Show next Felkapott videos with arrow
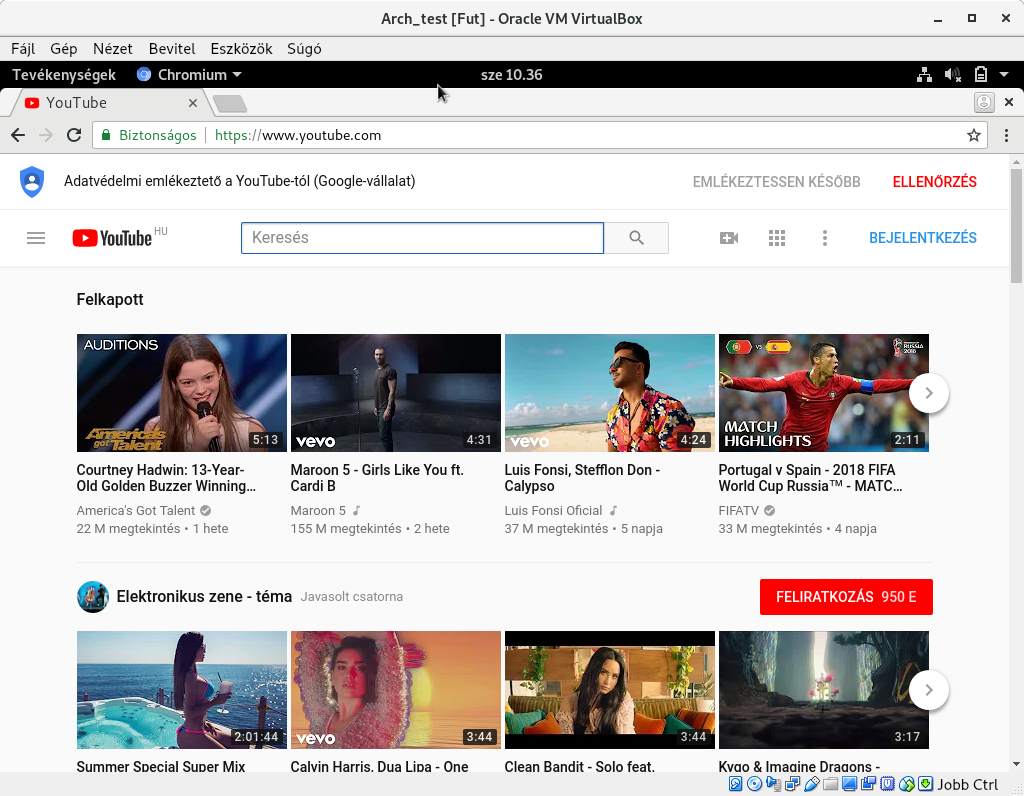This screenshot has width=1024, height=796. [929, 393]
